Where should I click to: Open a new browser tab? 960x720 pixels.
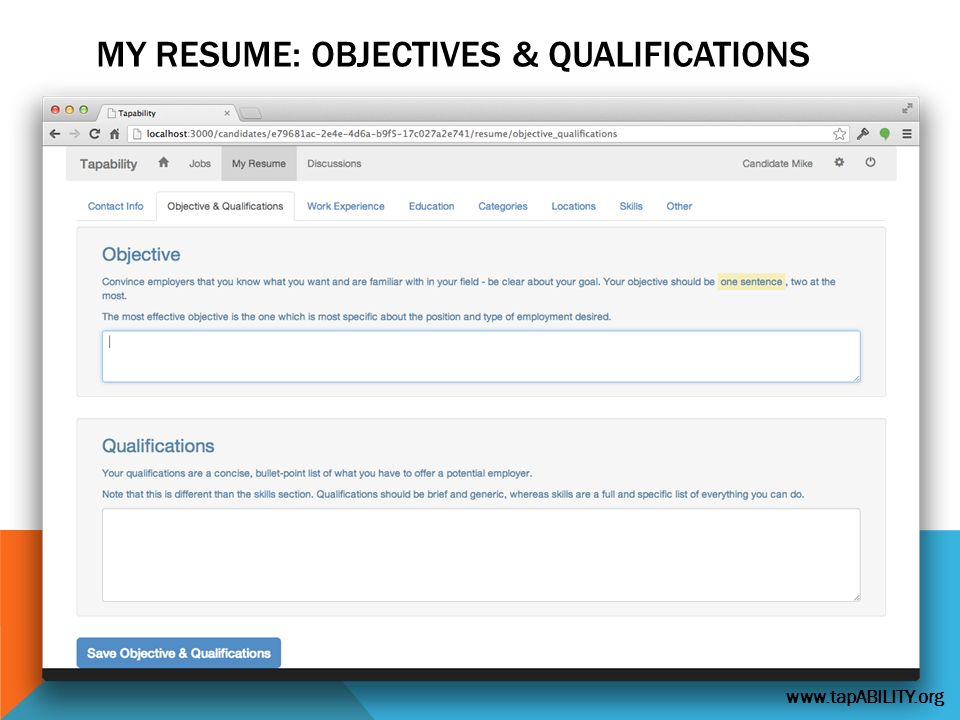pyautogui.click(x=250, y=113)
